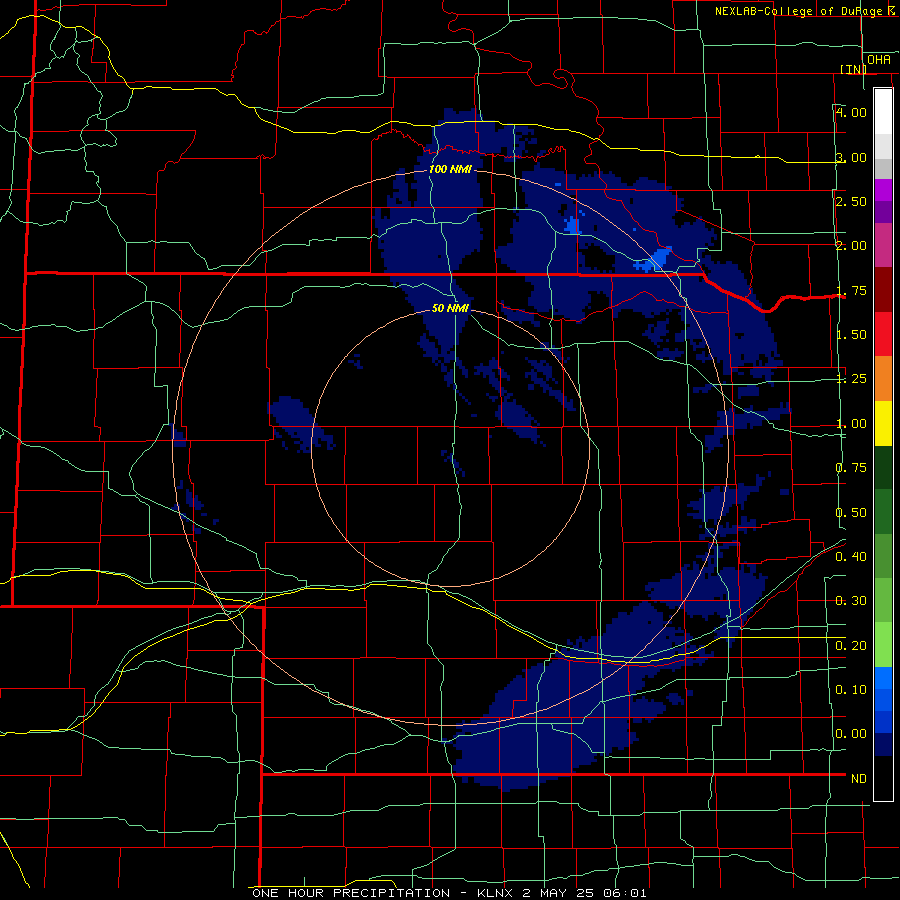Click the 4.00 legend value

point(851,112)
